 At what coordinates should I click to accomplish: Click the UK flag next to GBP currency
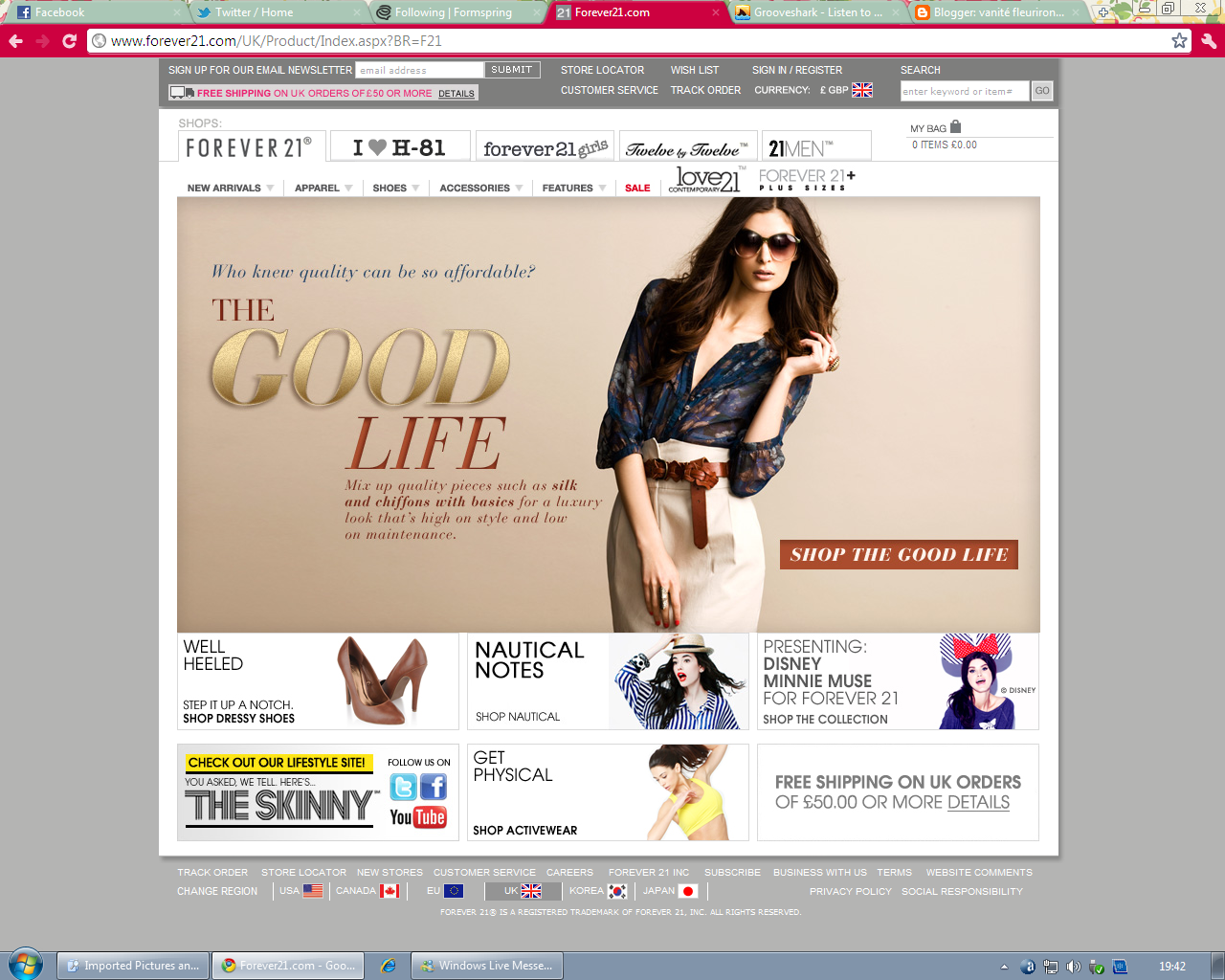point(862,90)
